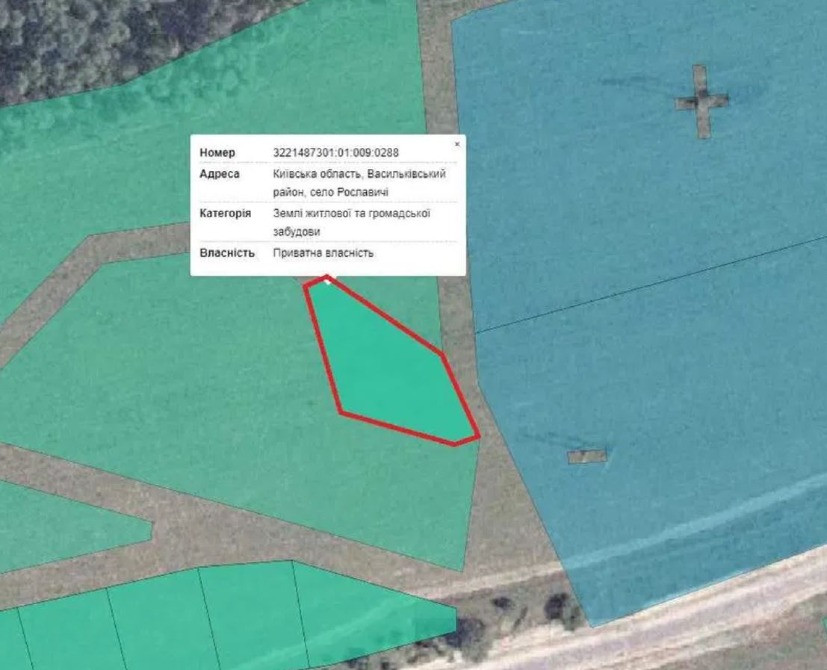This screenshot has height=670, width=827.
Task: Click the Власність field label
Action: (x=227, y=253)
